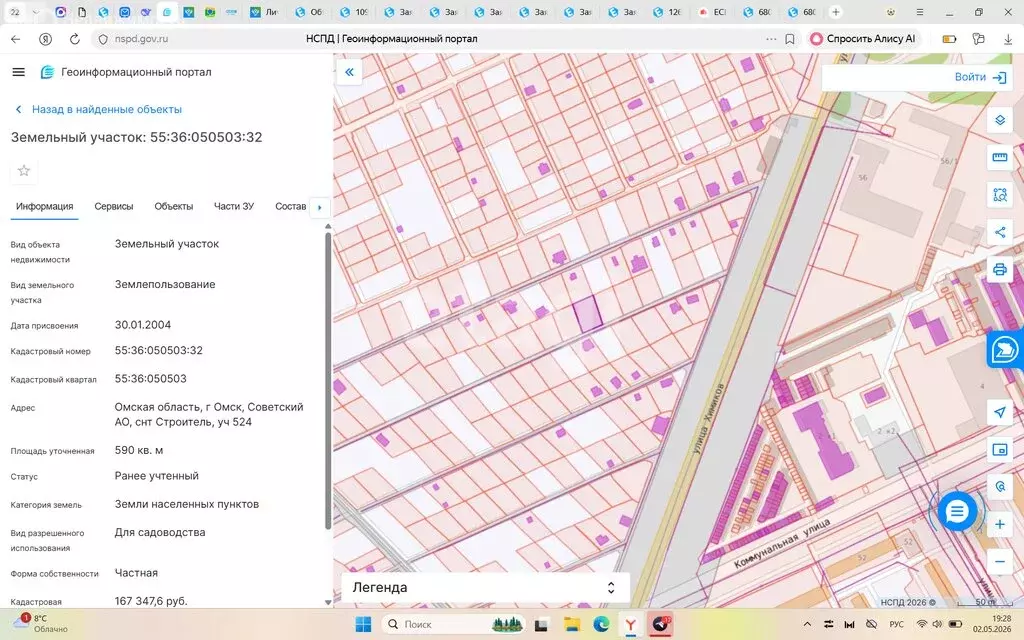Select the browser tab labeled ЕСІ
This screenshot has height=640, width=1024.
(713, 12)
